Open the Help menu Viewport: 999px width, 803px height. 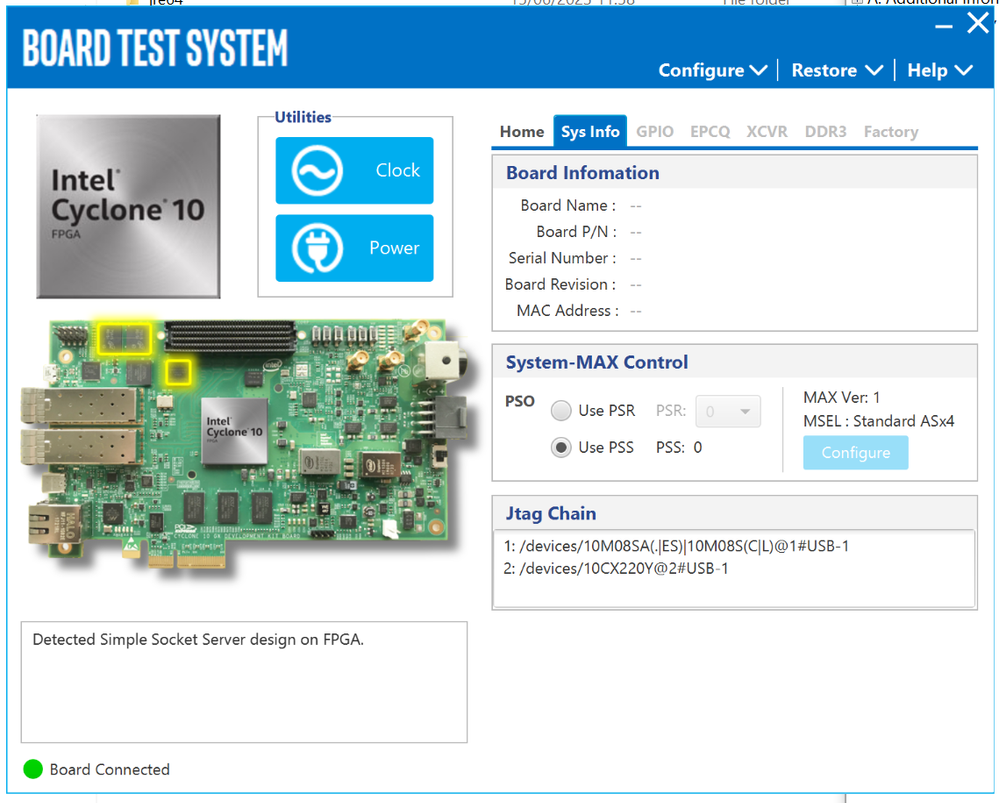pos(940,70)
